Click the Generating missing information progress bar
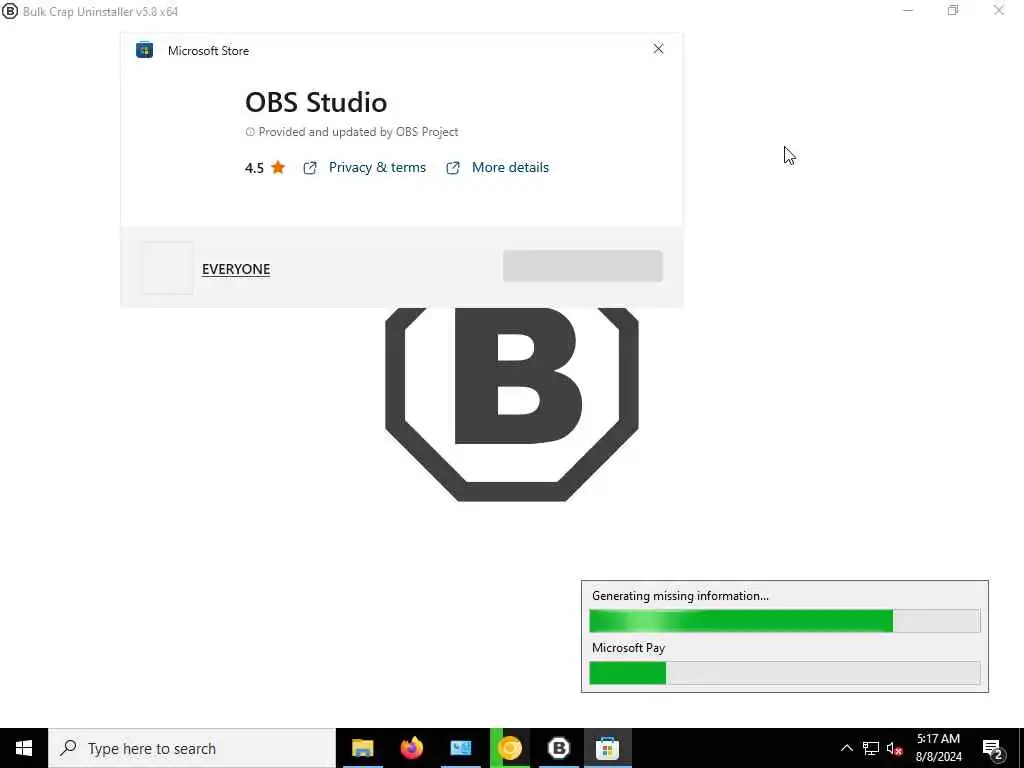The image size is (1024, 768). tap(784, 621)
